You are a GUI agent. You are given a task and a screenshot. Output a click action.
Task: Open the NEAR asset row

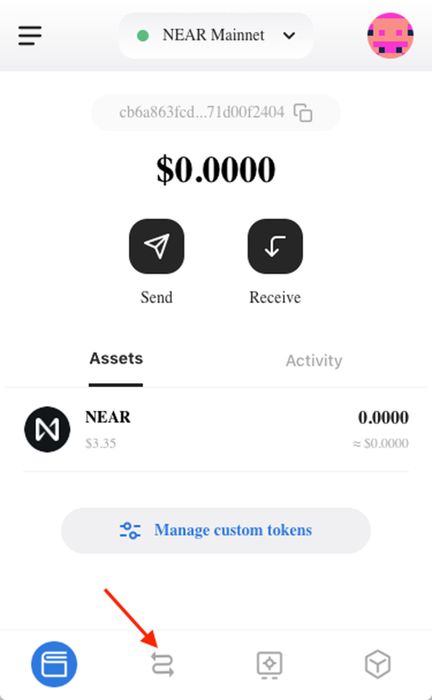(x=216, y=429)
